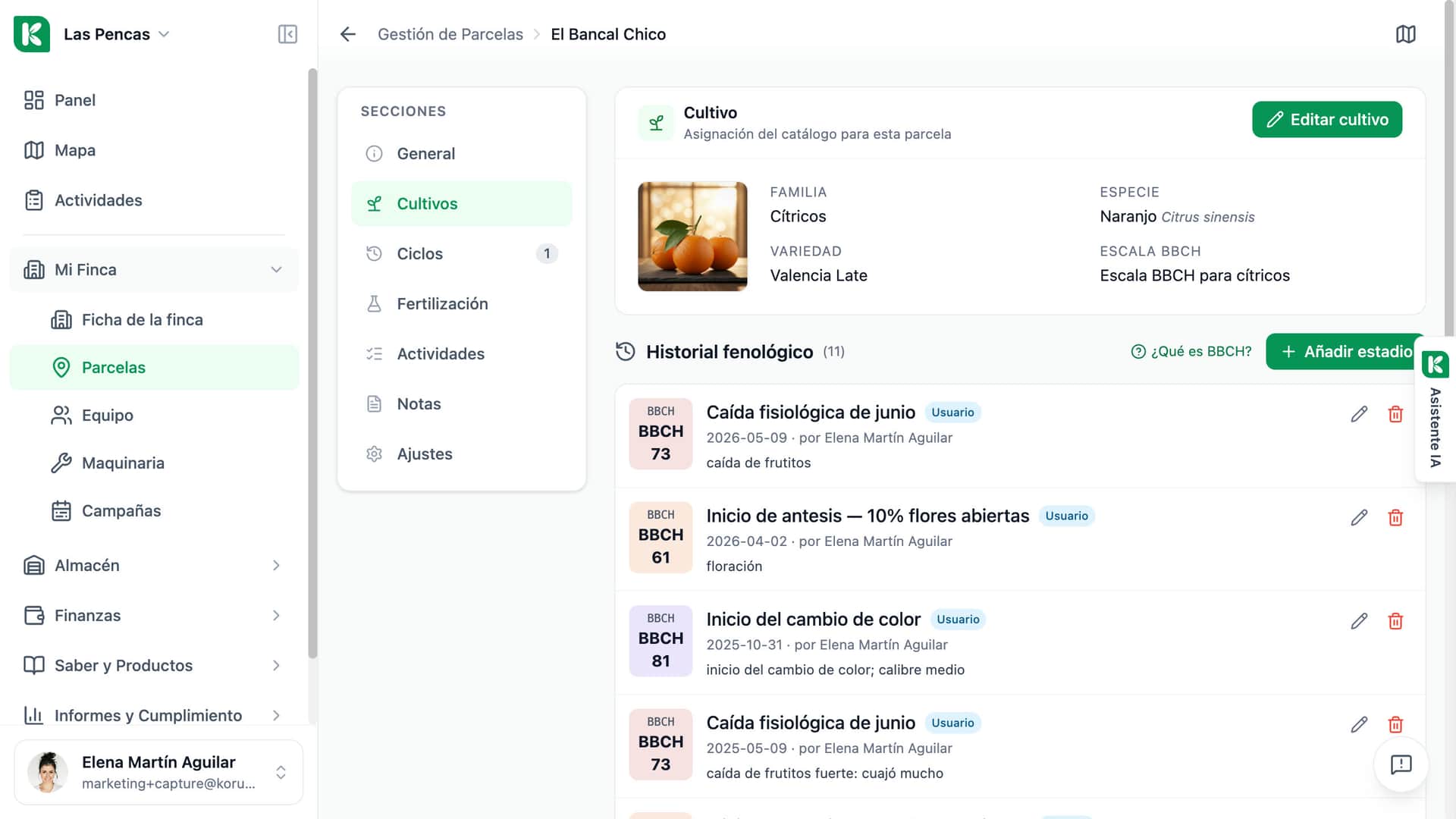Click the Historial fenológico clock icon
The height and width of the screenshot is (819, 1456).
tap(626, 352)
